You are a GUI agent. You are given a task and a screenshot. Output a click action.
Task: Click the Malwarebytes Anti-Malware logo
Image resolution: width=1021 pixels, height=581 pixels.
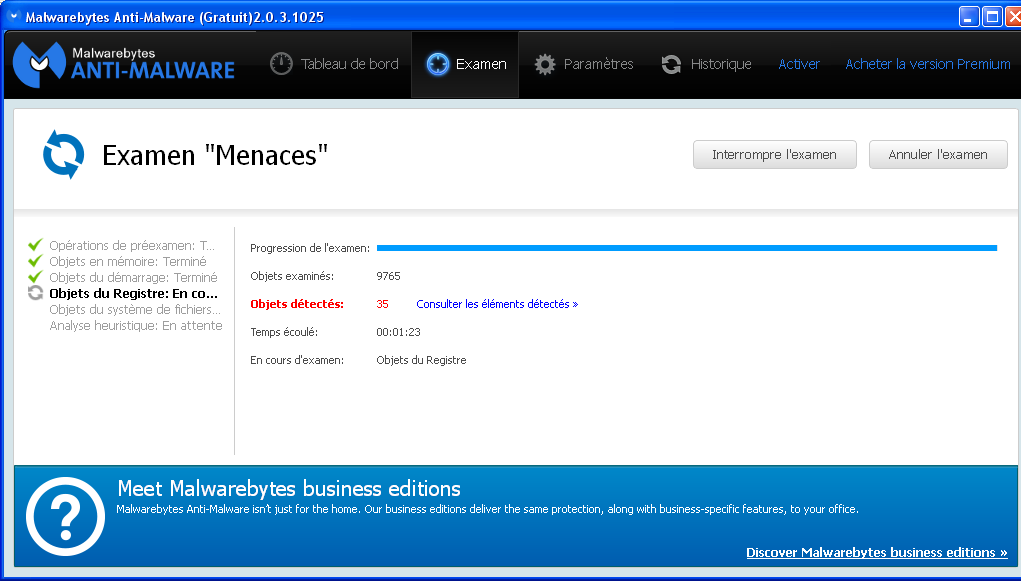click(x=124, y=64)
